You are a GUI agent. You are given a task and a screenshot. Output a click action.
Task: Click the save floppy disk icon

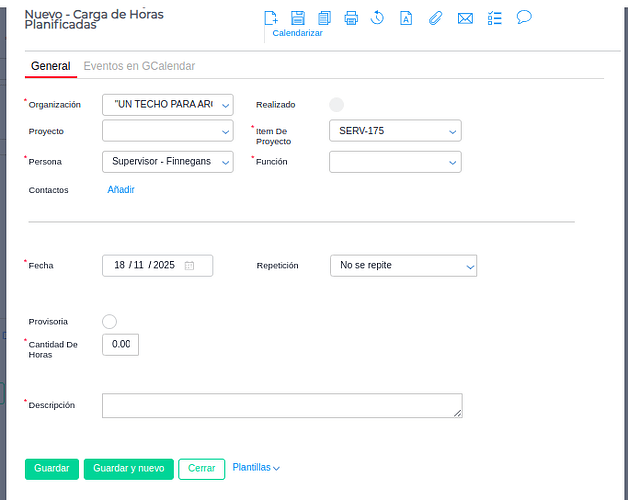[x=298, y=18]
